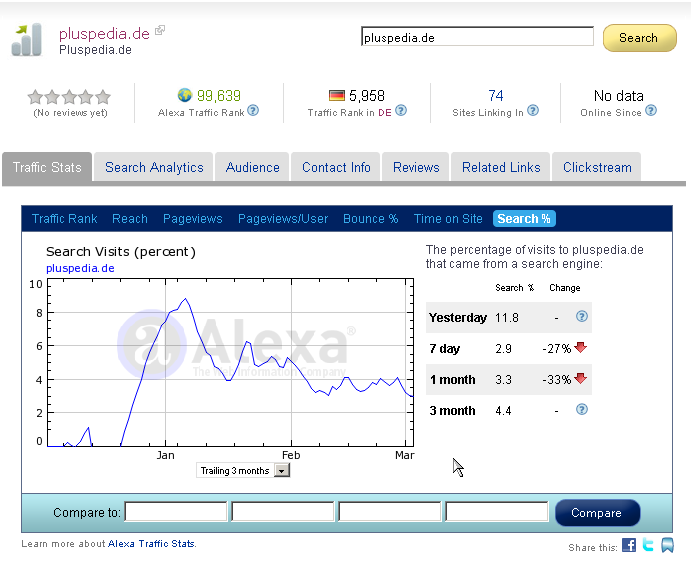Screen dimensions: 691x564
Task: Click the 3 month value 4.4
Action: pyautogui.click(x=503, y=411)
